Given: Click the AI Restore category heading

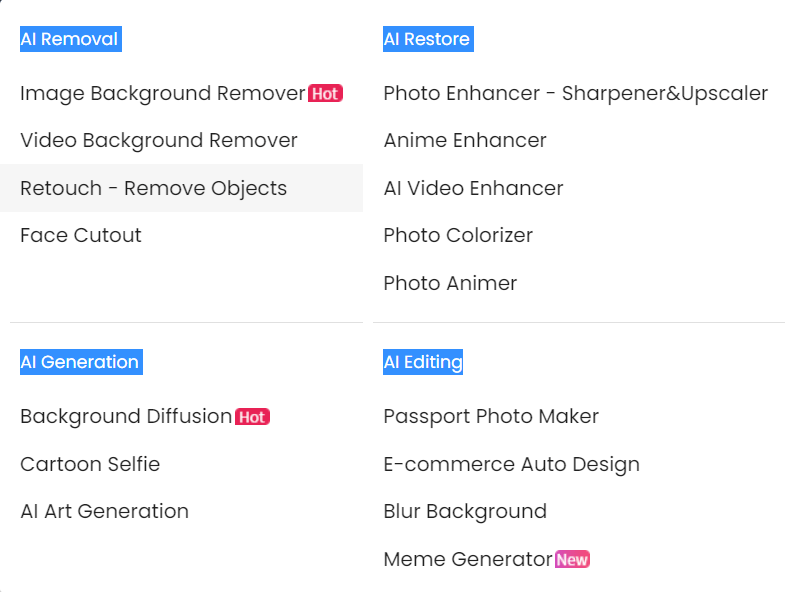Looking at the screenshot, I should 427,40.
